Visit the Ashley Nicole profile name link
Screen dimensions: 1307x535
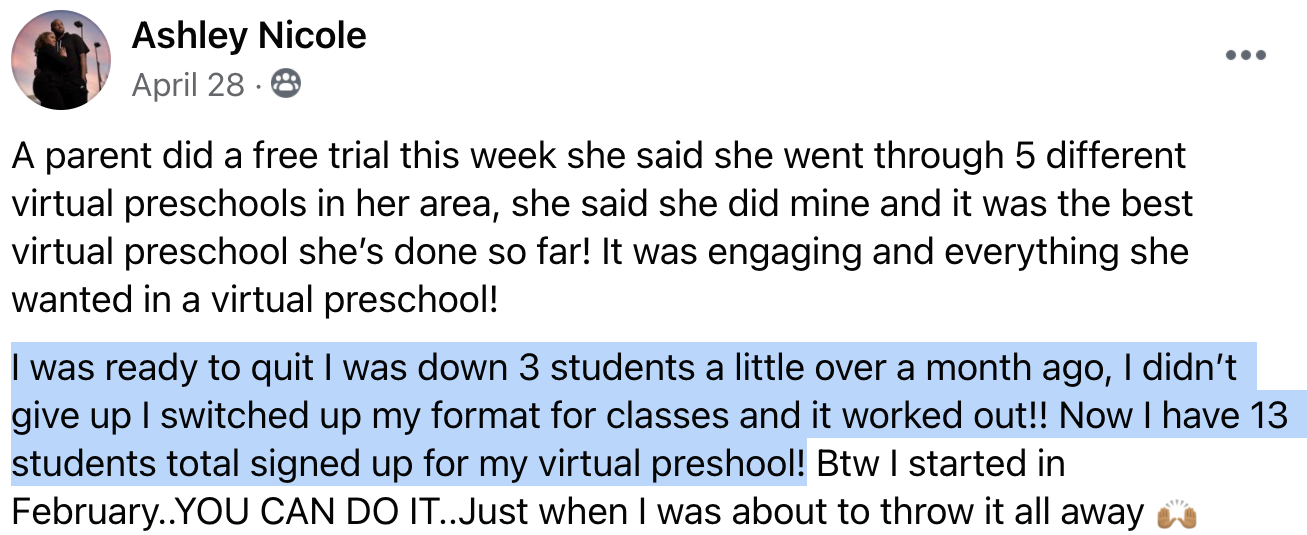pyautogui.click(x=249, y=37)
